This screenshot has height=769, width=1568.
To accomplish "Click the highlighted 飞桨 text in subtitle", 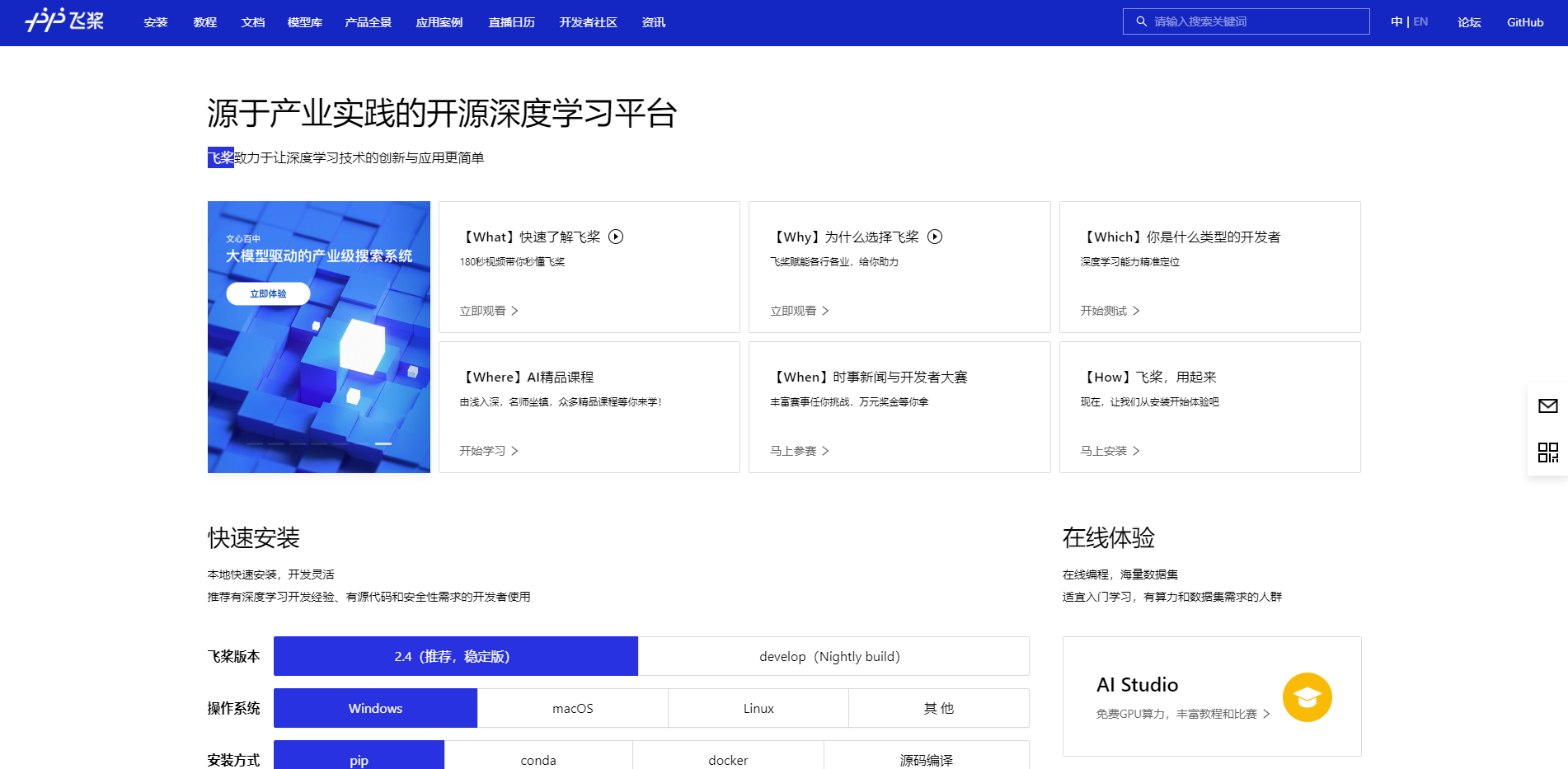I will 221,157.
